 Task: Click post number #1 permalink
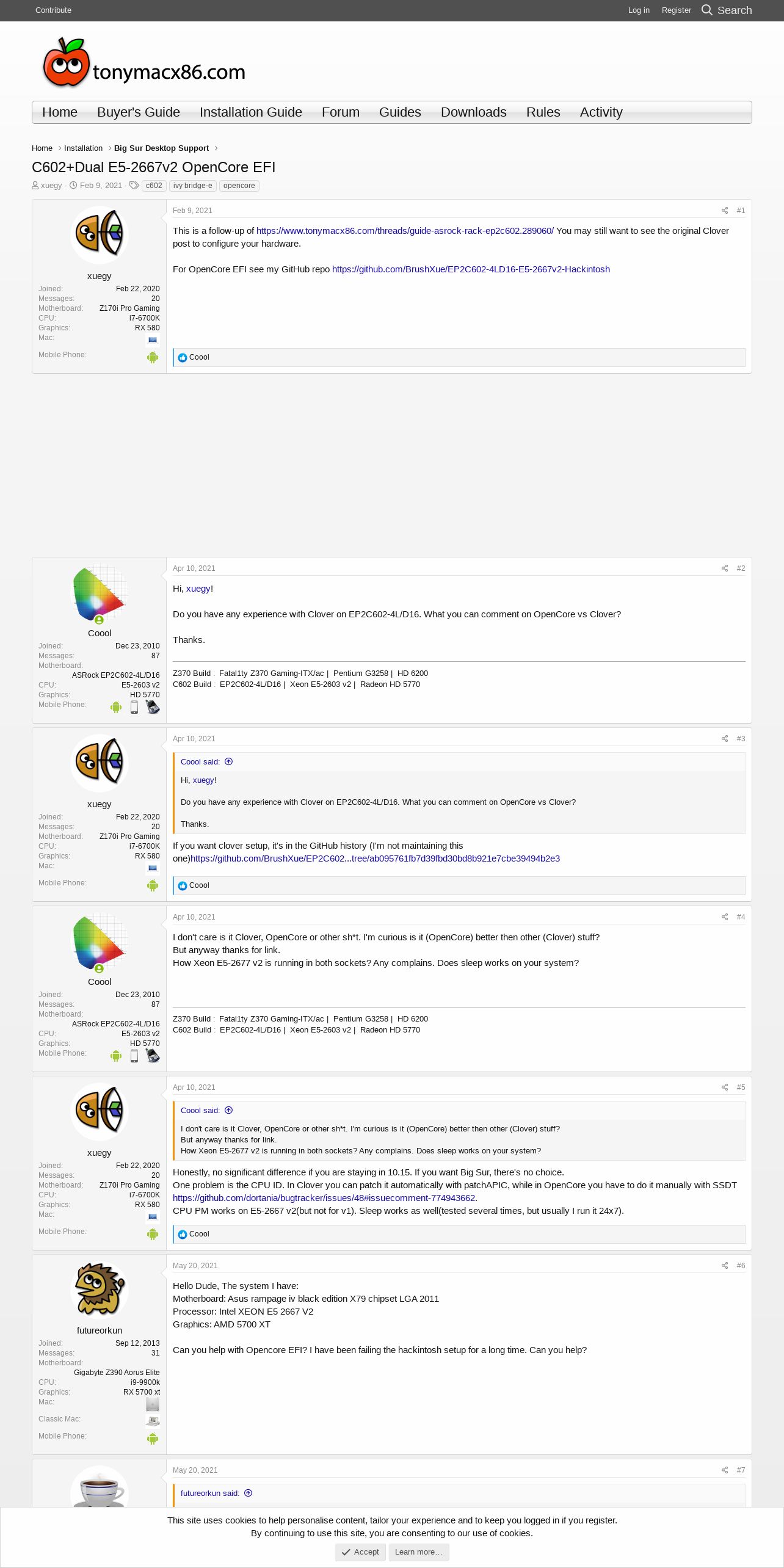pyautogui.click(x=741, y=211)
